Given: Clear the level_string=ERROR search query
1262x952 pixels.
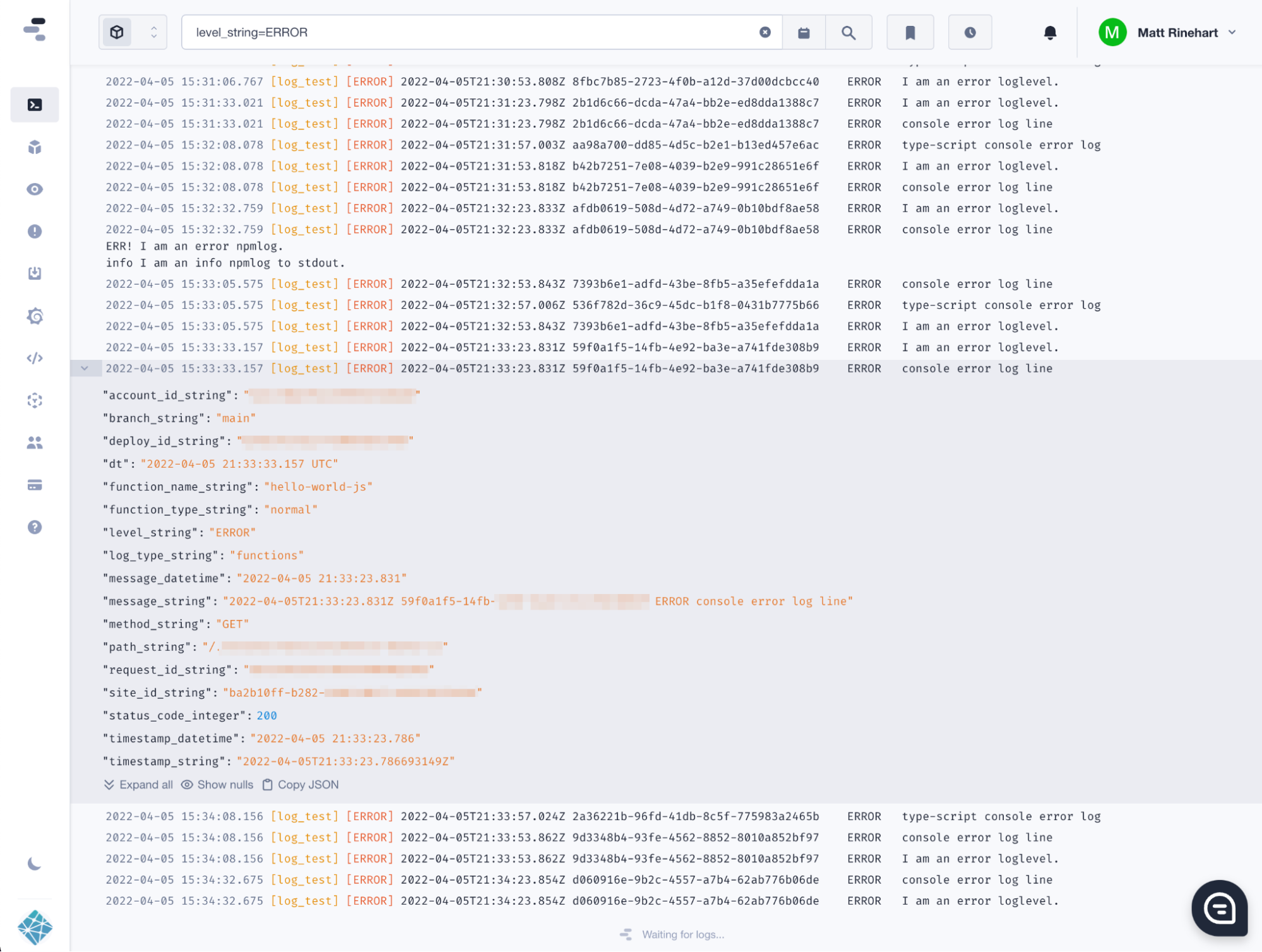Looking at the screenshot, I should coord(765,32).
